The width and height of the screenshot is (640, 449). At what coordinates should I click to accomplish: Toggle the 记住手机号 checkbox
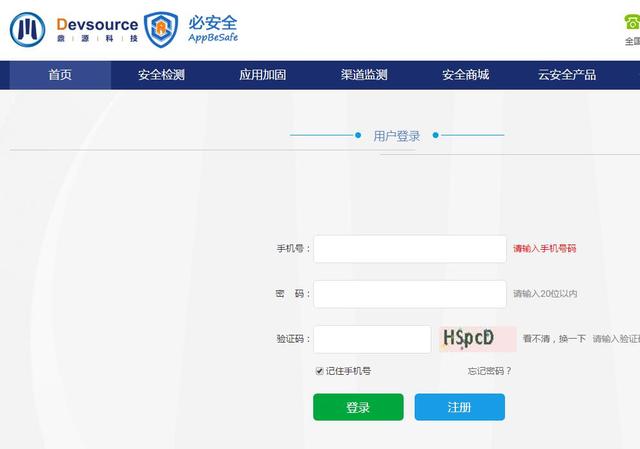click(320, 371)
